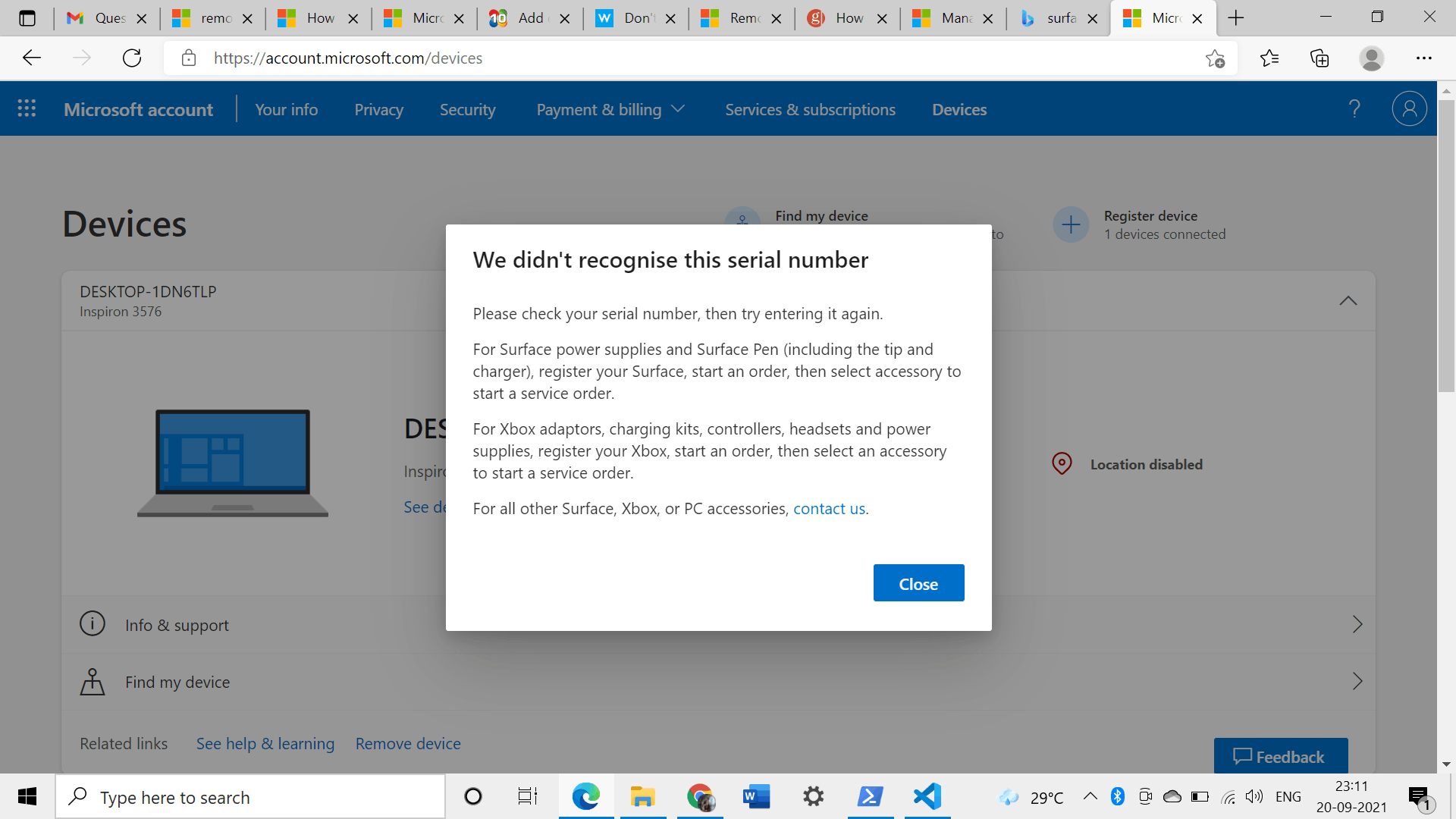Expand Payment & billing dropdown

pyautogui.click(x=610, y=110)
